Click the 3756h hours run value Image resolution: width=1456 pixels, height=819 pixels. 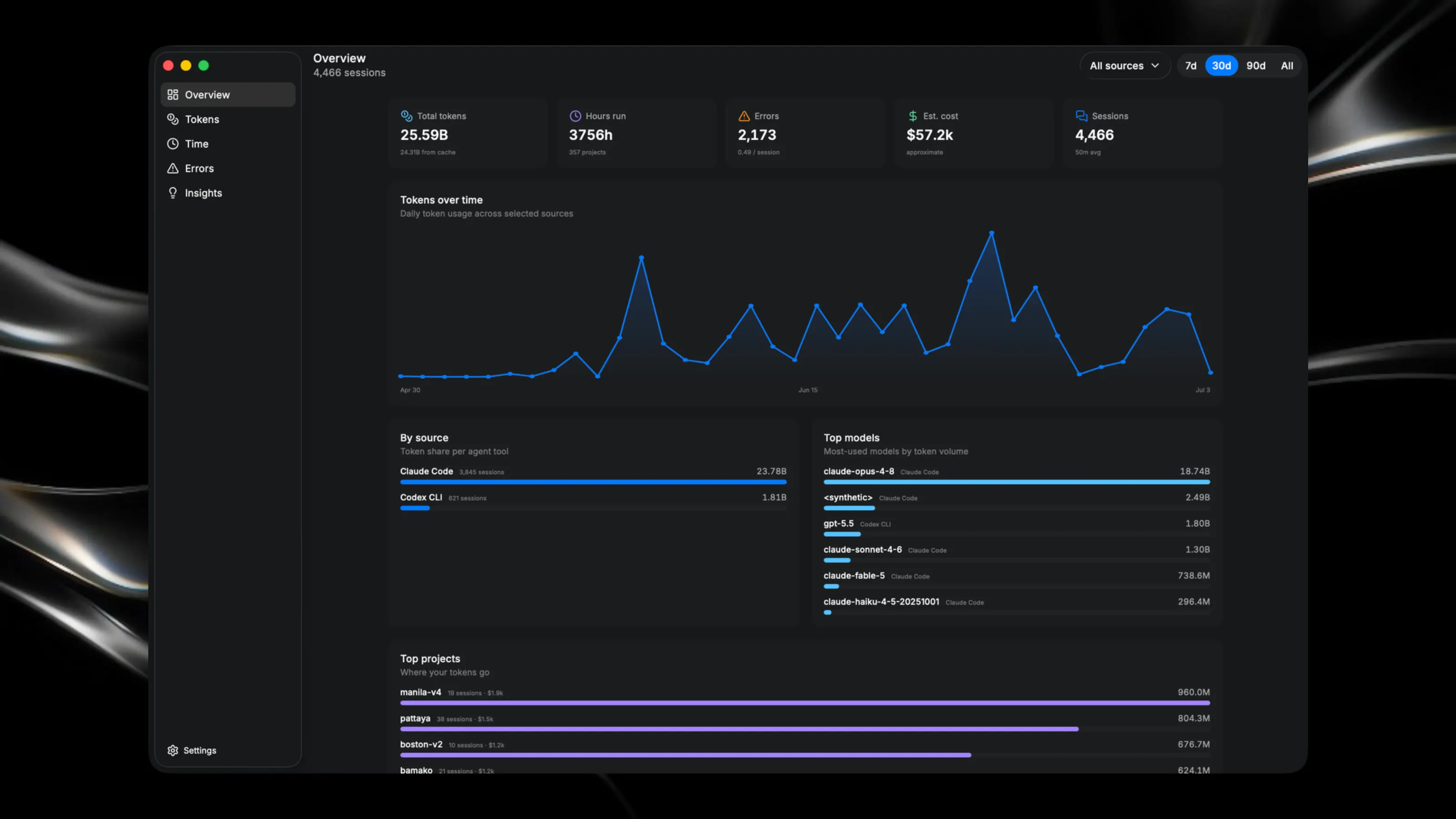pyautogui.click(x=591, y=135)
